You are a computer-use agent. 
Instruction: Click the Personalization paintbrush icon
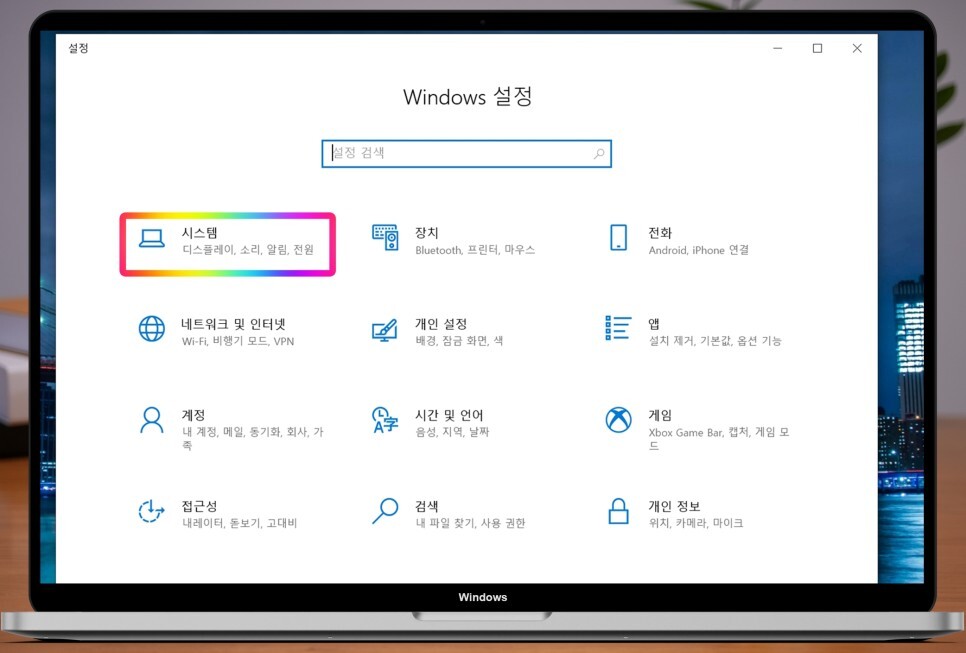tap(385, 330)
